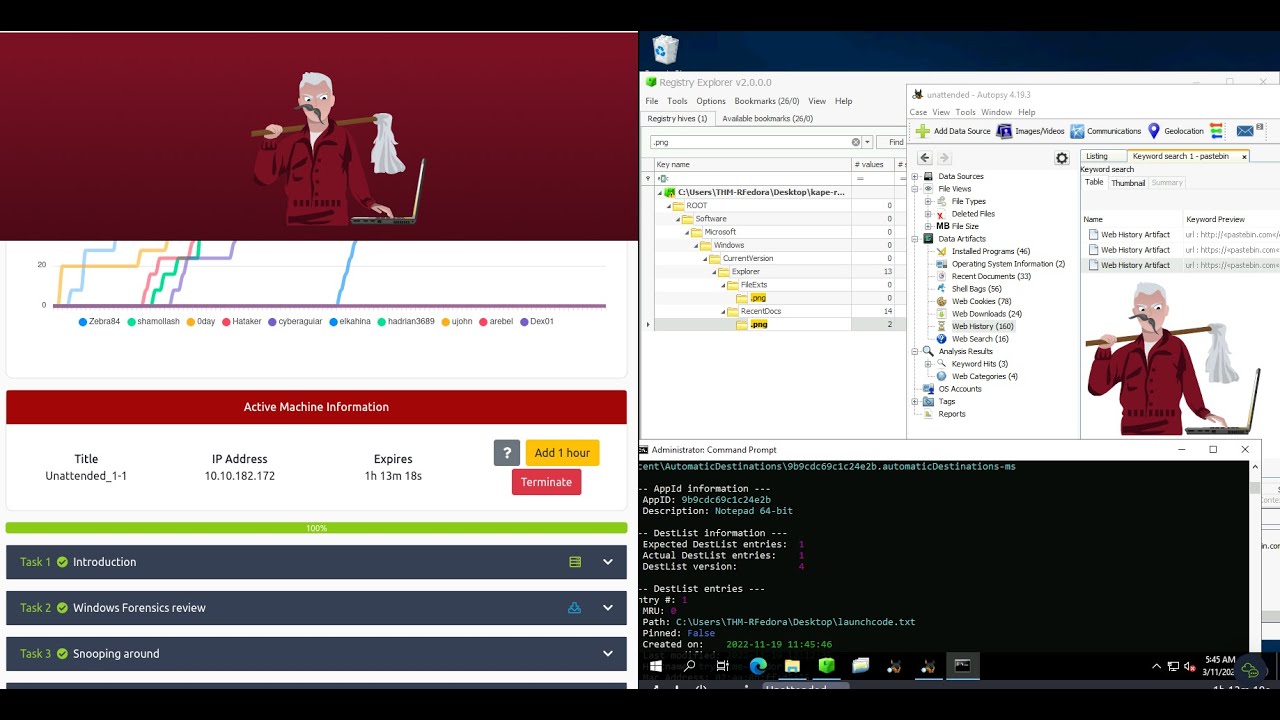The image size is (1280, 720).
Task: Open Options menu in Registry Explorer
Action: (711, 101)
